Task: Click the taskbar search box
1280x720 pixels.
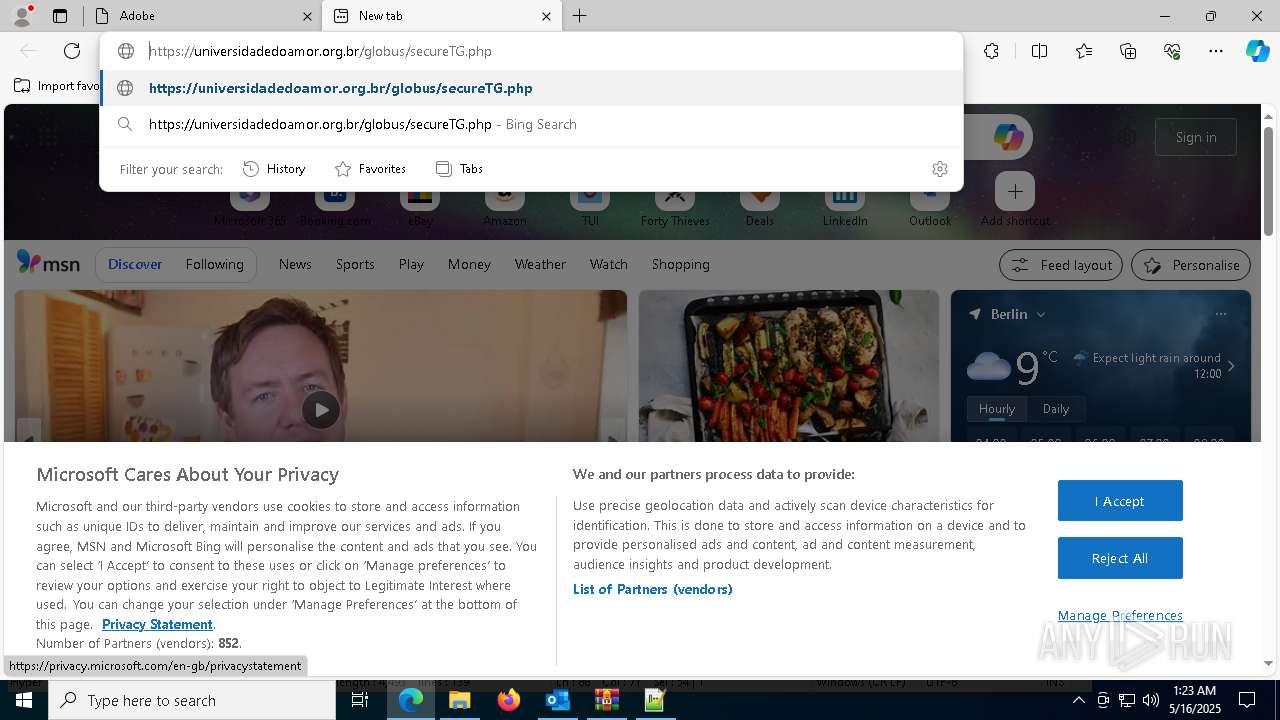Action: (x=192, y=700)
